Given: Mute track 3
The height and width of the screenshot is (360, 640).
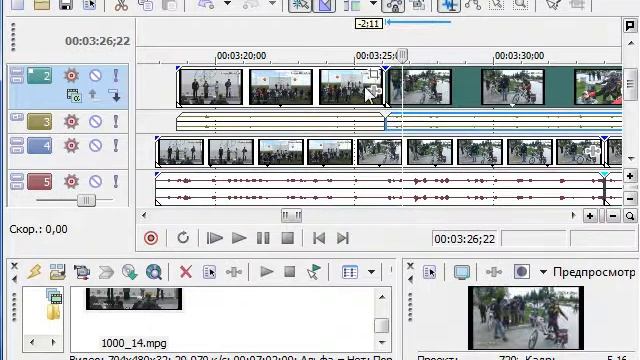Looking at the screenshot, I should tap(96, 122).
